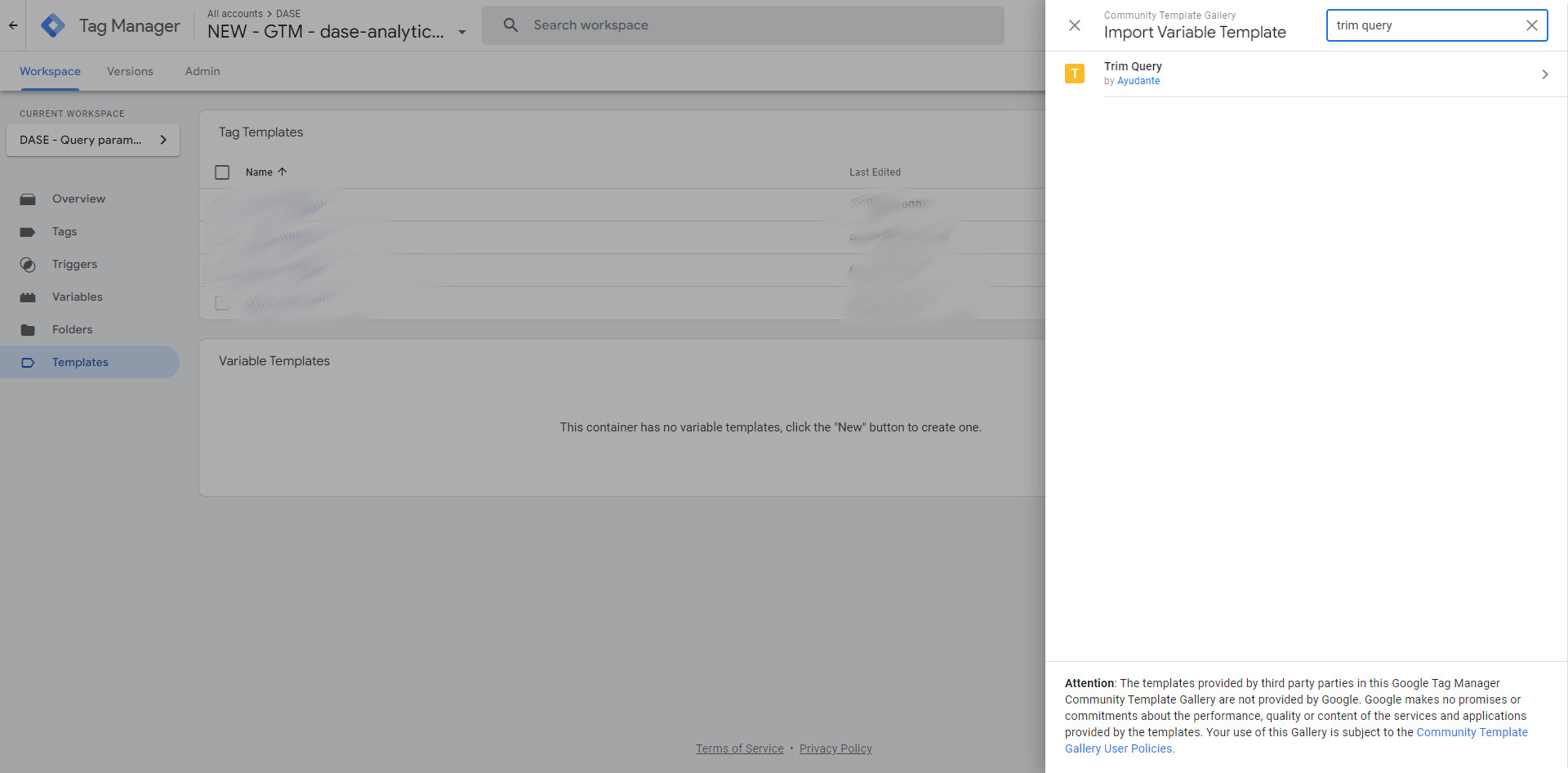This screenshot has width=1568, height=773.
Task: Open the Terms of Service link
Action: (x=740, y=748)
